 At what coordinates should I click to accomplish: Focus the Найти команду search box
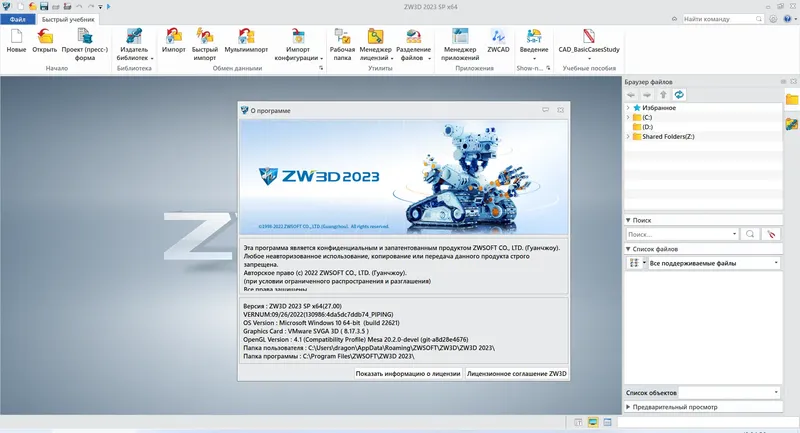pos(722,19)
